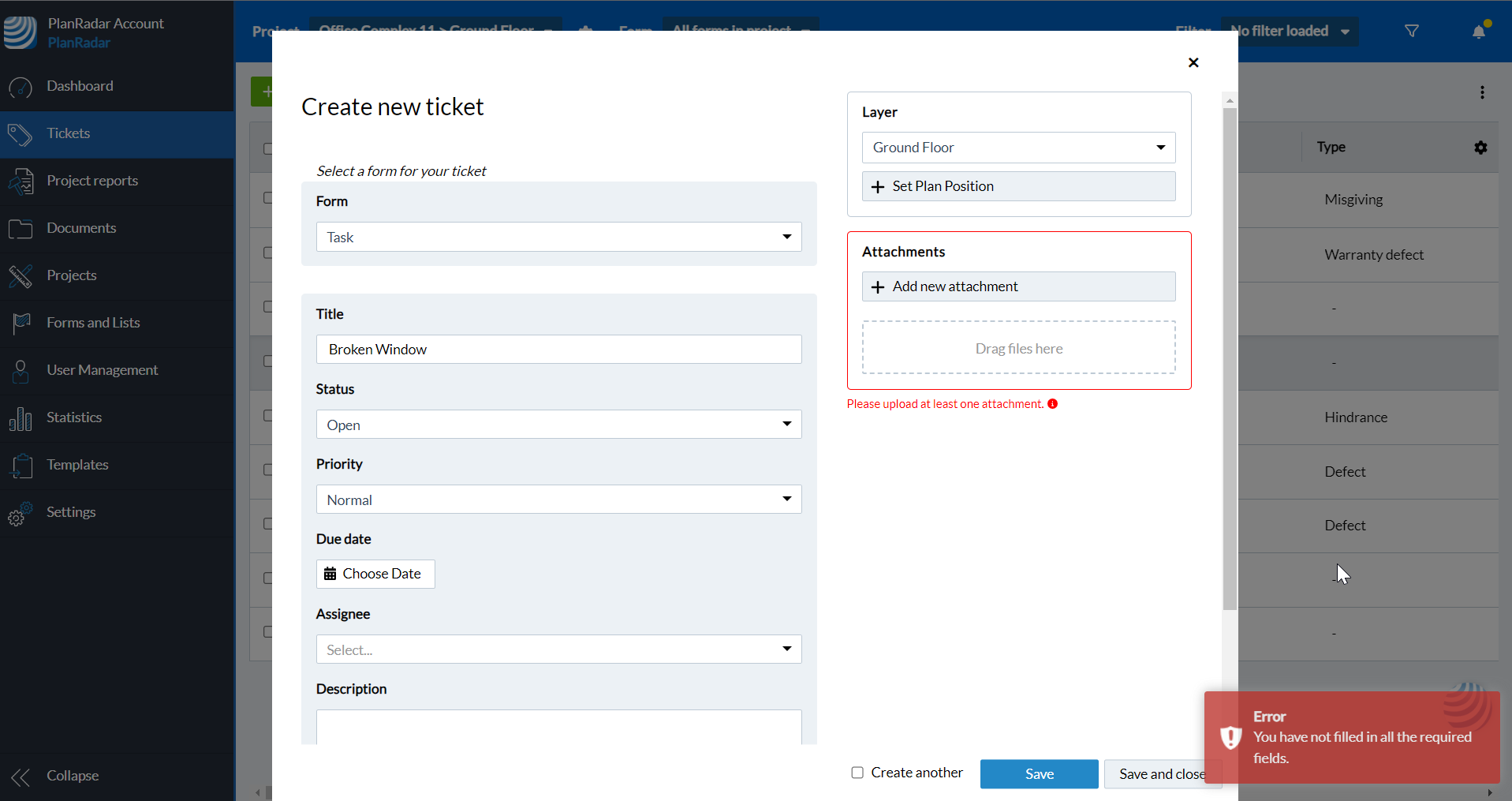Screen dimensions: 1512x801
Task: Click the filter funnel icon
Action: 1412,32
